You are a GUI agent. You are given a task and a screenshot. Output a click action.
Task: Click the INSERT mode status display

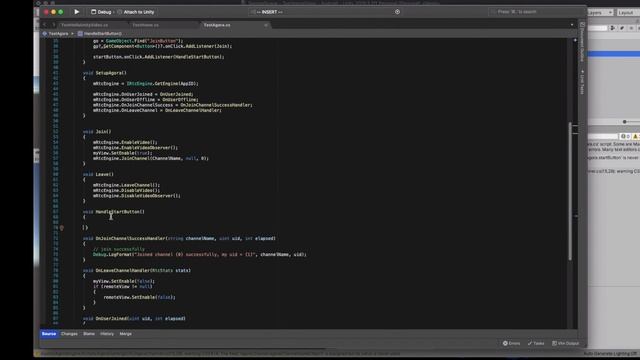click(269, 12)
